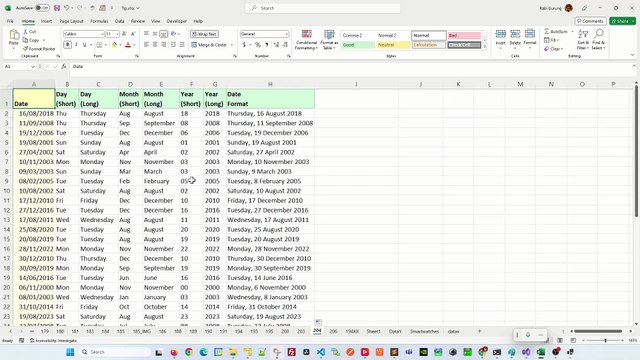
Task: Apply the Bad cell style
Action: tap(464, 36)
